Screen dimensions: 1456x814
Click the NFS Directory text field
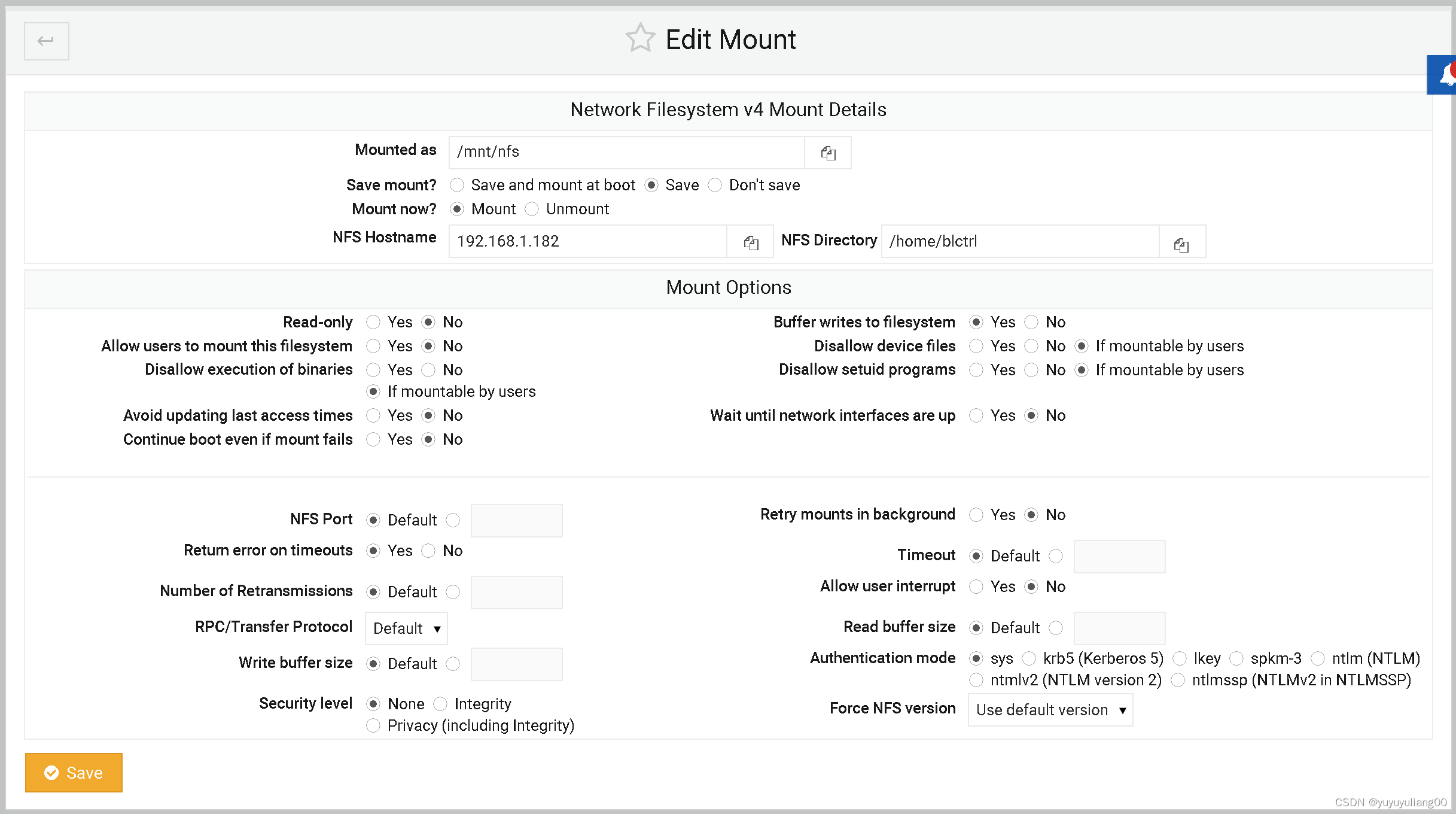pyautogui.click(x=1020, y=241)
